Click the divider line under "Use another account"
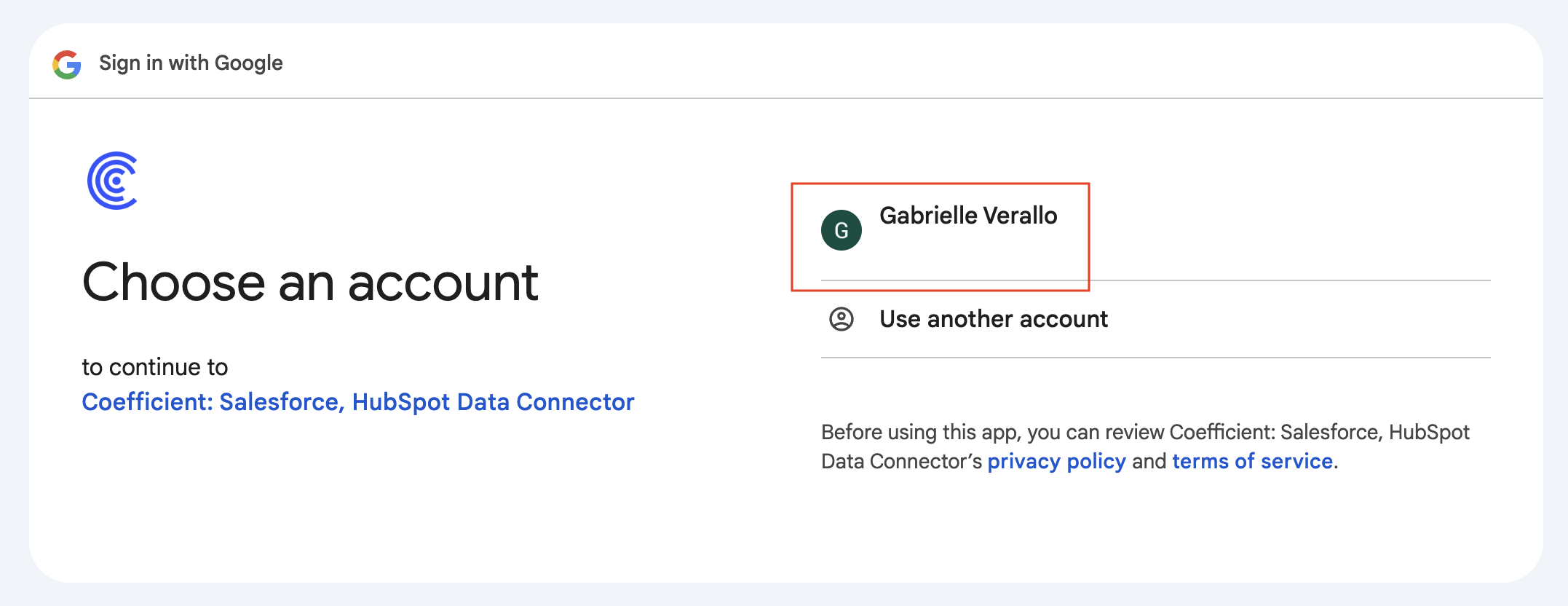This screenshot has height=606, width=1568. tap(1156, 358)
